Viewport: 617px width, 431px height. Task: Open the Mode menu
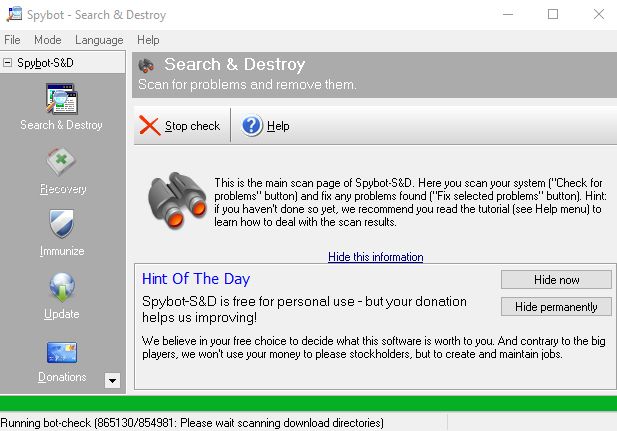[x=48, y=40]
